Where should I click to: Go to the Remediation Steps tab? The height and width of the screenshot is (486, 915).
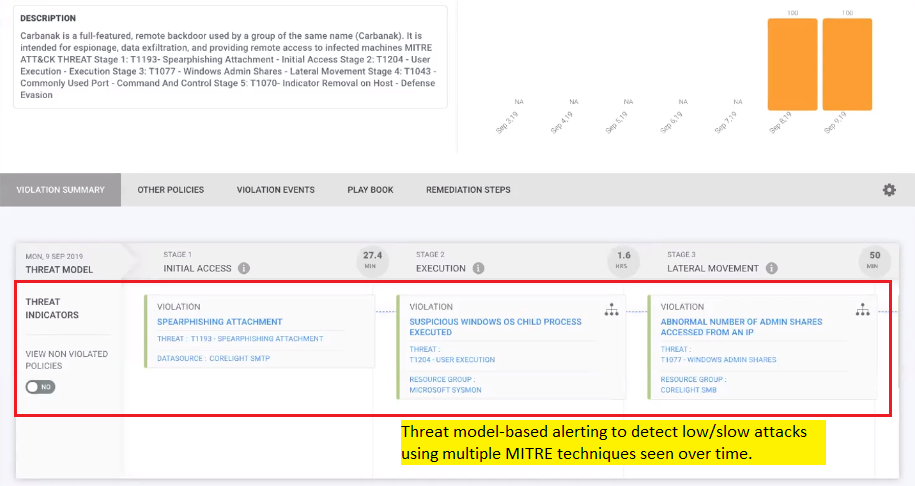[468, 190]
